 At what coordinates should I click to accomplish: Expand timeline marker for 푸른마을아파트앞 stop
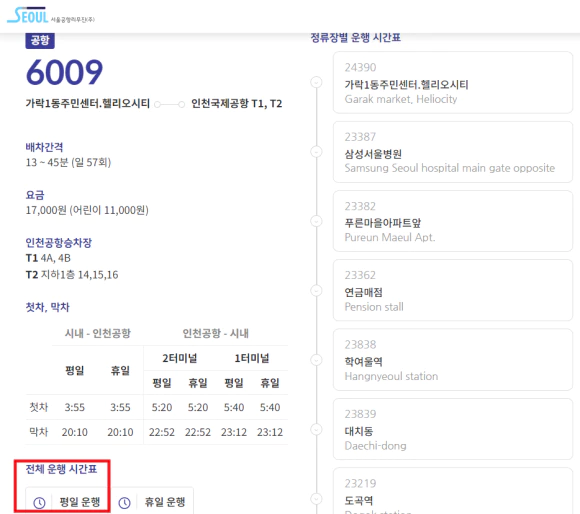(x=316, y=221)
